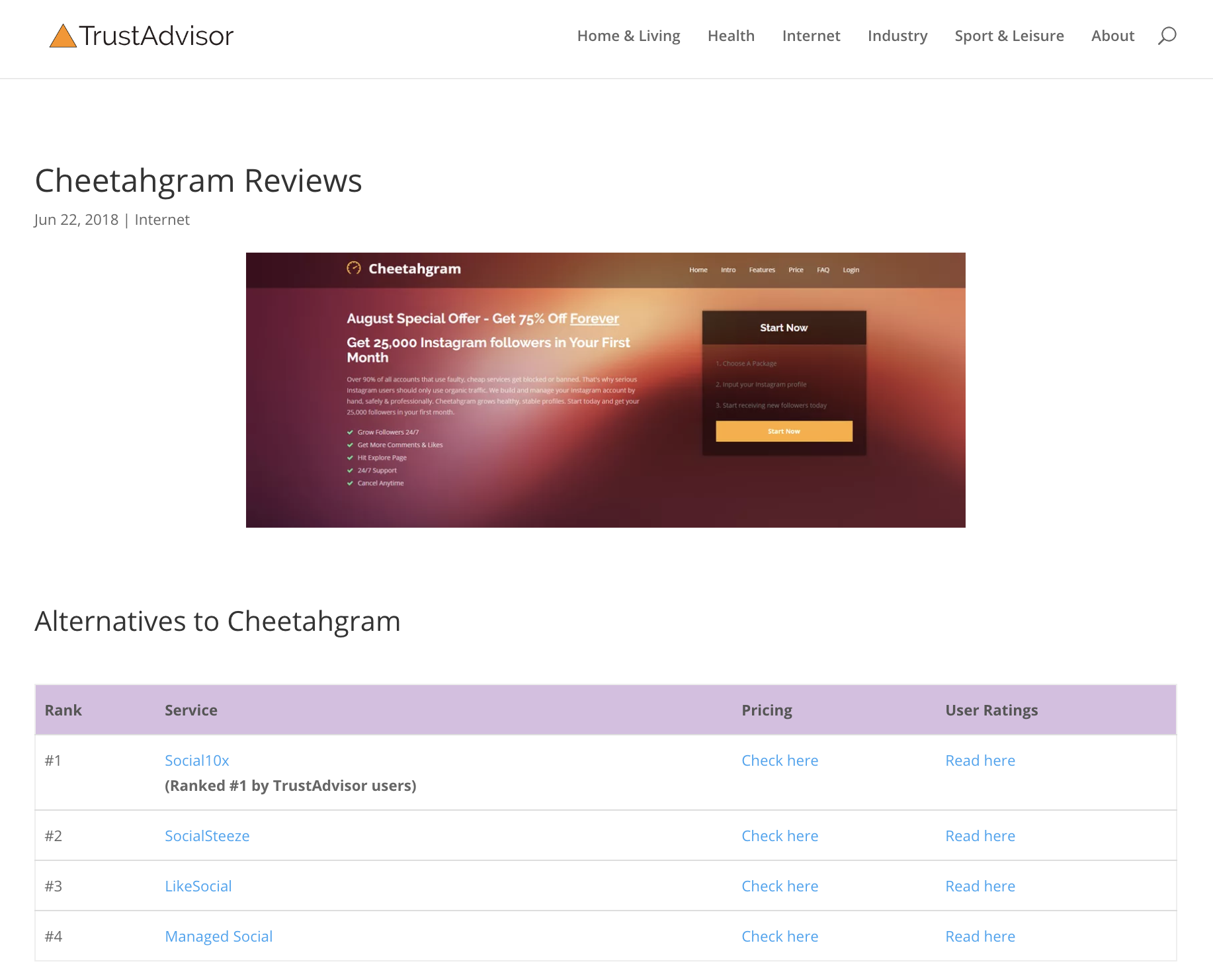Check pricing for SocialSteeze
1213x980 pixels.
(x=780, y=836)
